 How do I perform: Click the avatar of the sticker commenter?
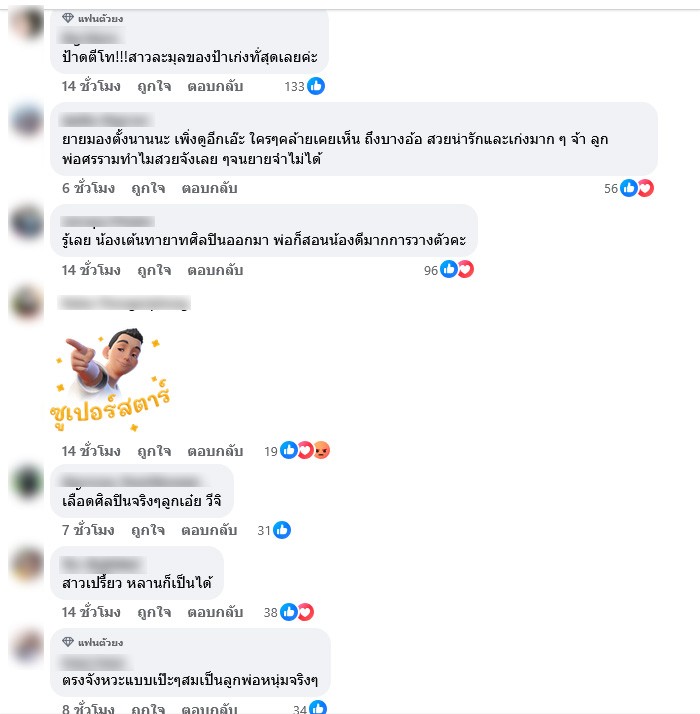point(26,303)
